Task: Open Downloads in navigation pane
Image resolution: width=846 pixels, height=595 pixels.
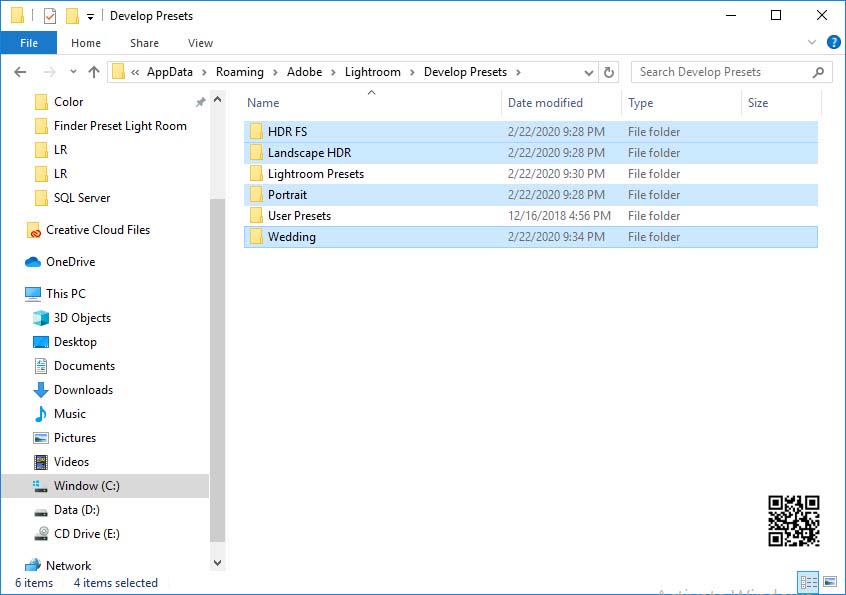Action: pos(83,389)
